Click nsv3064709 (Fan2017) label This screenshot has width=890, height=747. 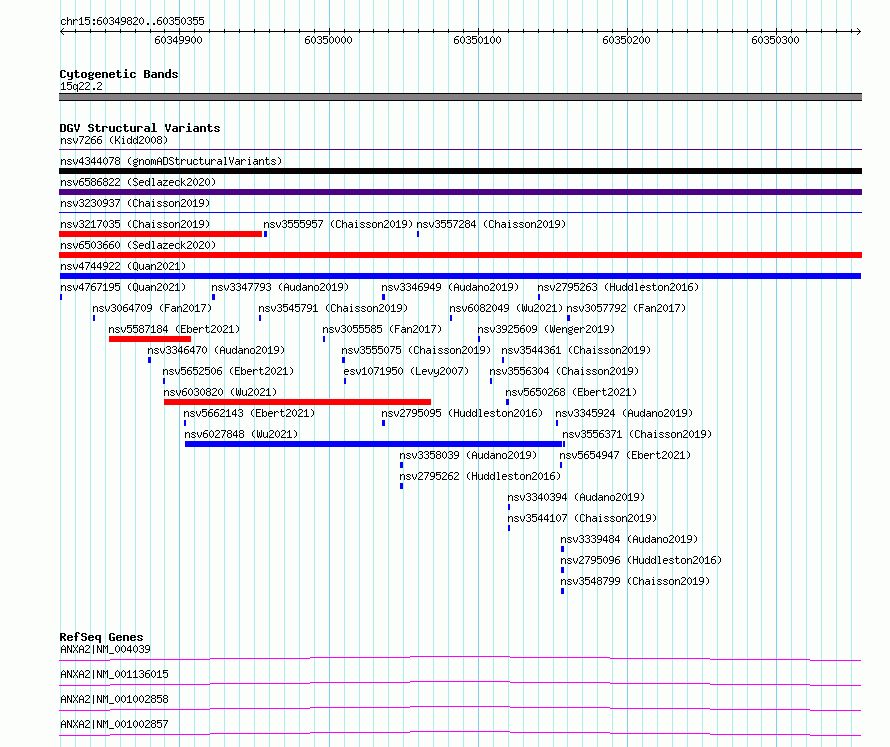[x=152, y=308]
